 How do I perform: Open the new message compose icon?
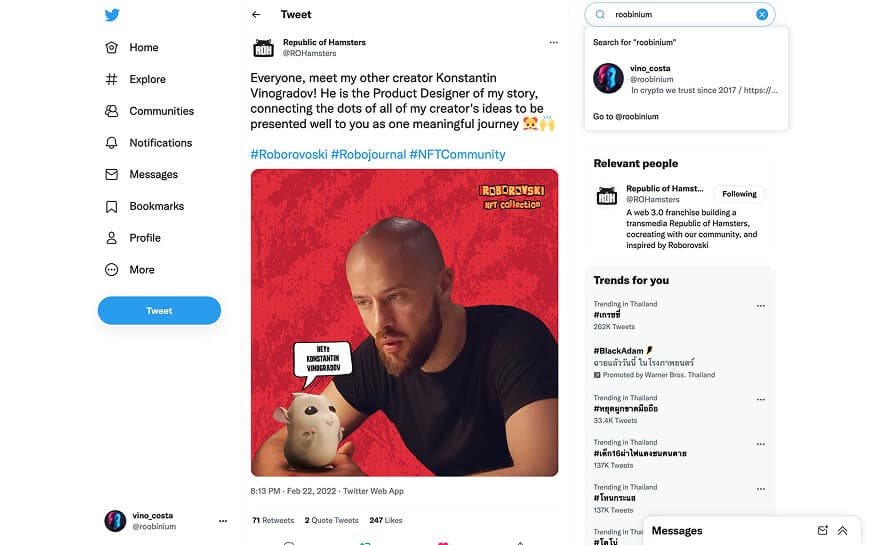[x=823, y=531]
